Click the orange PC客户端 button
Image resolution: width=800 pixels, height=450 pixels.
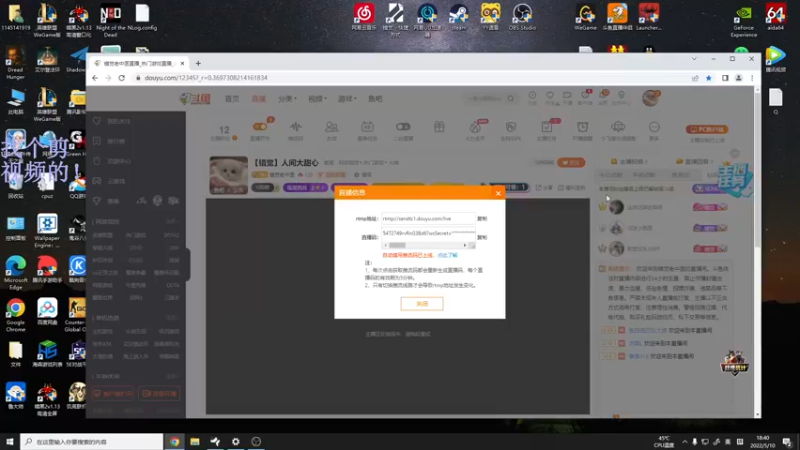pos(707,130)
